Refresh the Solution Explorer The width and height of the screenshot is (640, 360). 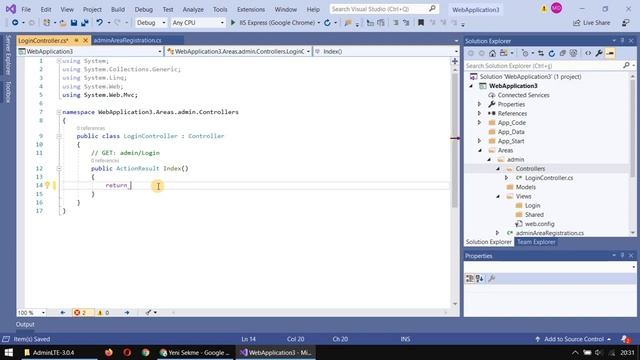tap(552, 53)
